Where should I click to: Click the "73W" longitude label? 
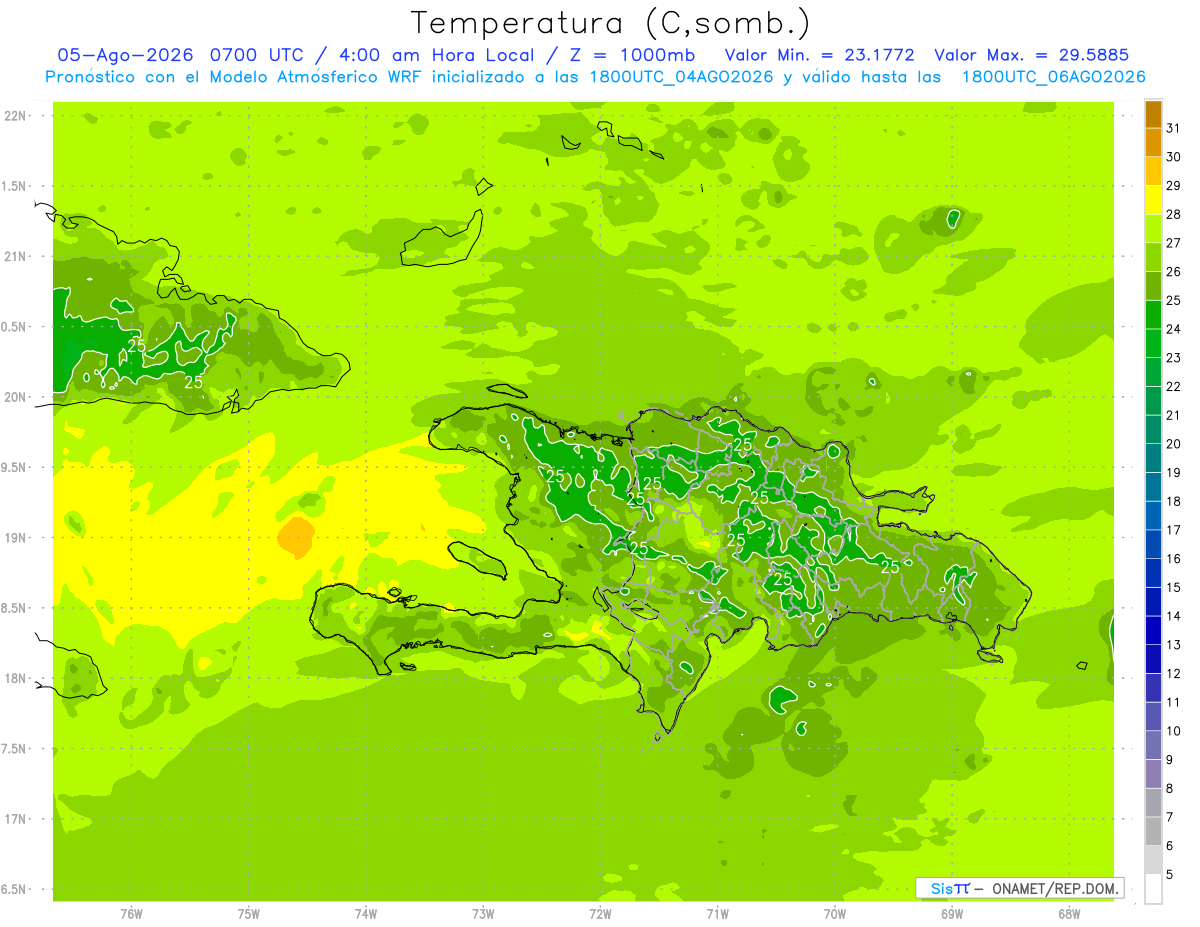tap(483, 913)
